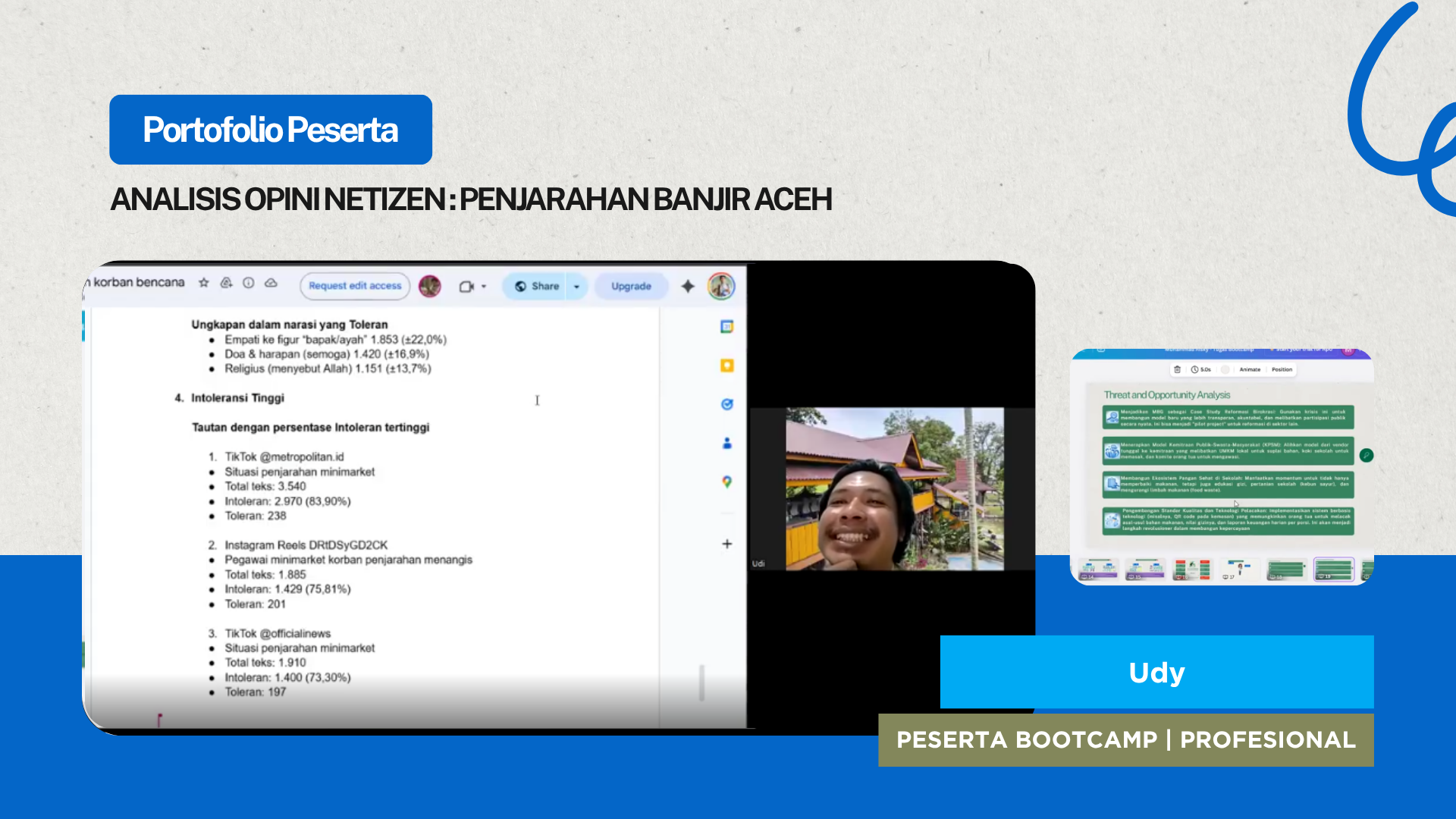Start a call with the camera icon
Image resolution: width=1456 pixels, height=819 pixels.
(466, 287)
